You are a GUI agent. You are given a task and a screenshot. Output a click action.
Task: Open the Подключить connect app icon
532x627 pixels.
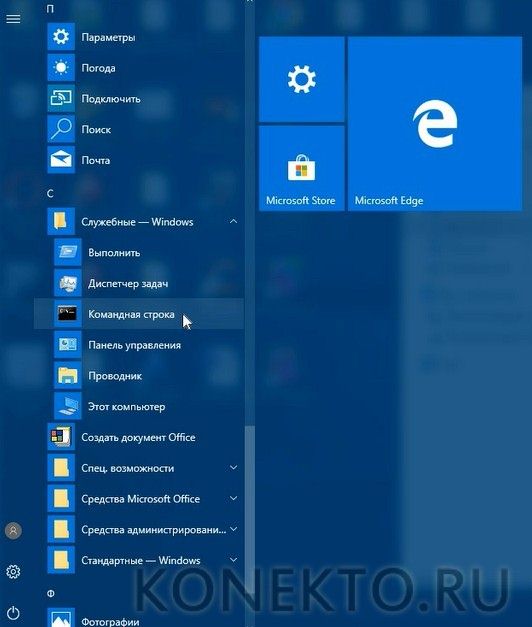[x=61, y=98]
